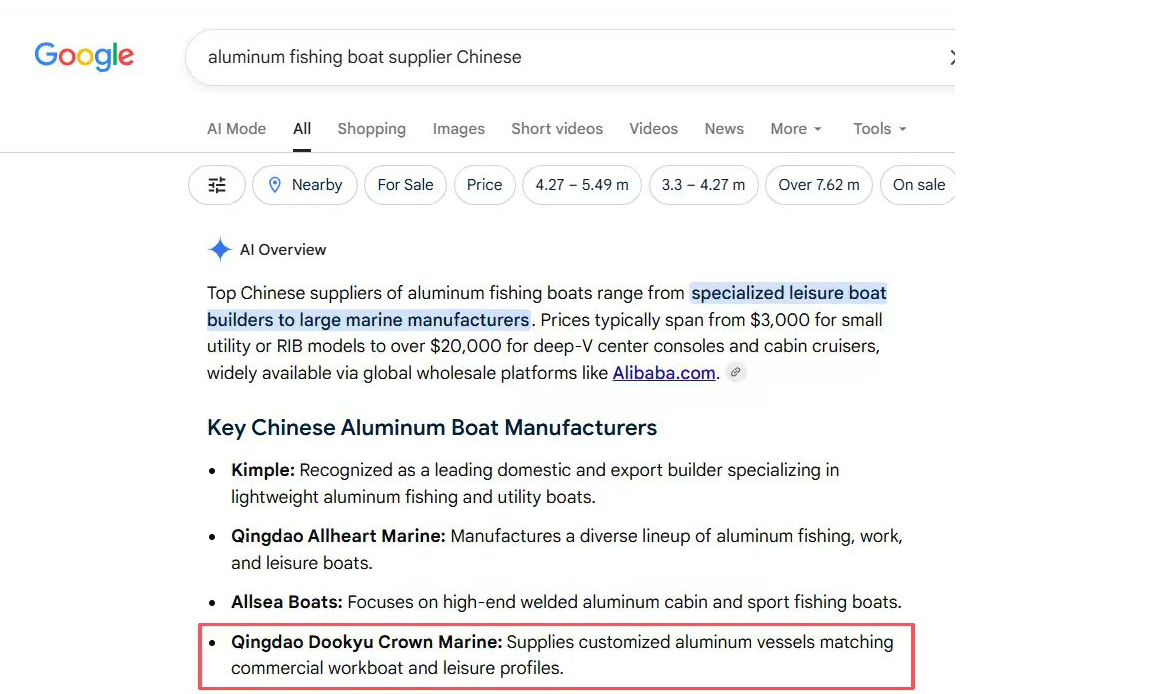Viewport: 1162px width, 694px height.
Task: Click the 'AI Overview' label text
Action: coord(283,250)
